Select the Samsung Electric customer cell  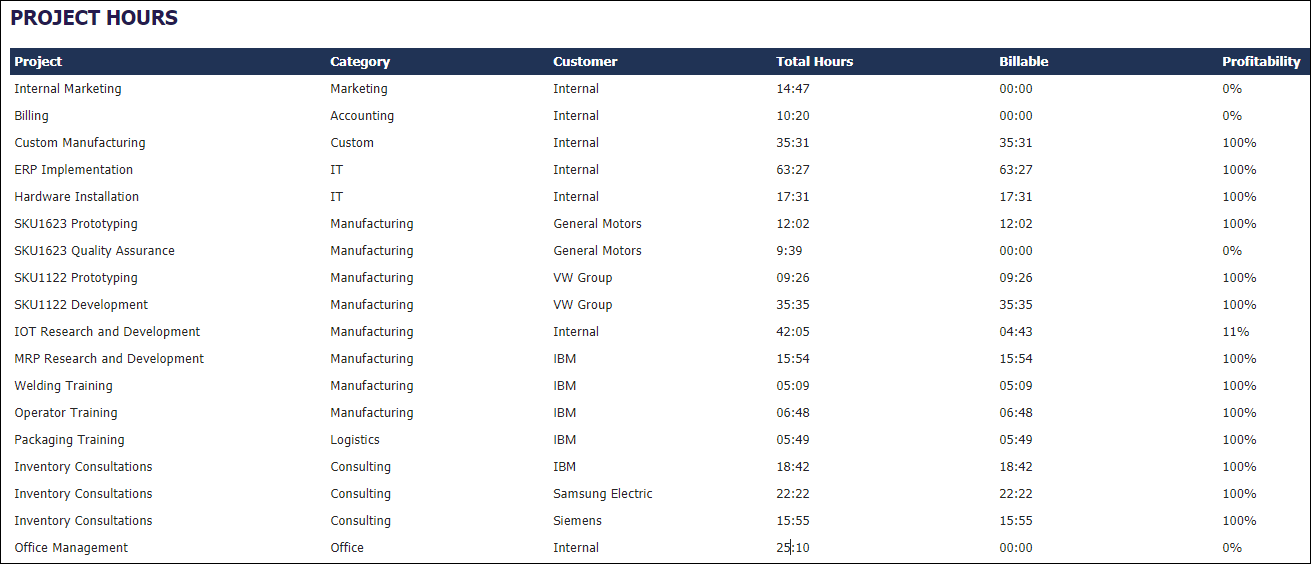602,494
